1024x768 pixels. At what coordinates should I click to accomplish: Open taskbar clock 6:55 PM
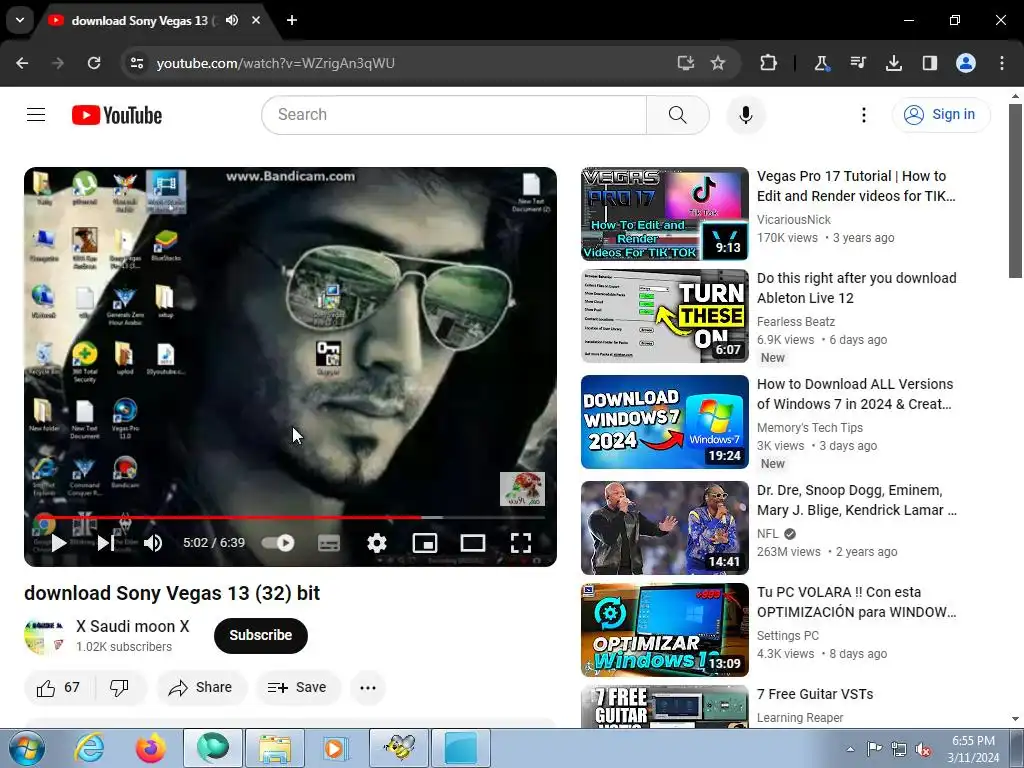tap(973, 749)
